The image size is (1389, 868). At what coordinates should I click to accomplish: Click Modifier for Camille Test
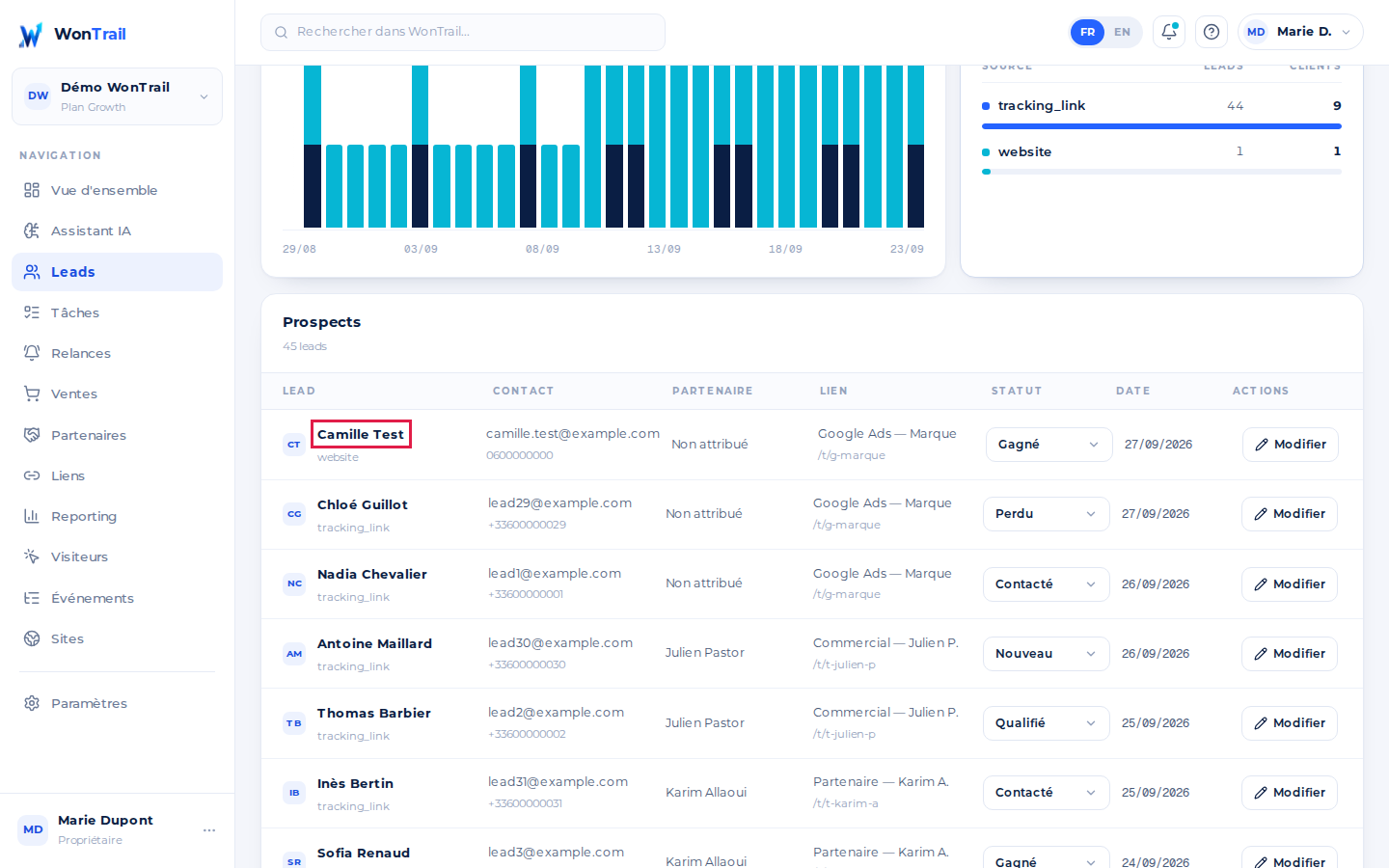tap(1291, 445)
